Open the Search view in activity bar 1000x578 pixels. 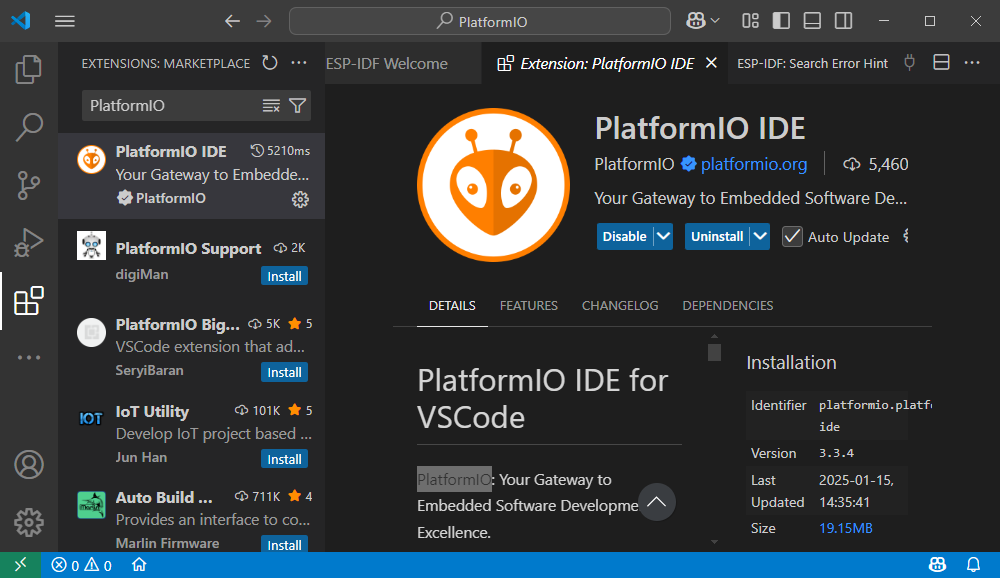[29, 127]
